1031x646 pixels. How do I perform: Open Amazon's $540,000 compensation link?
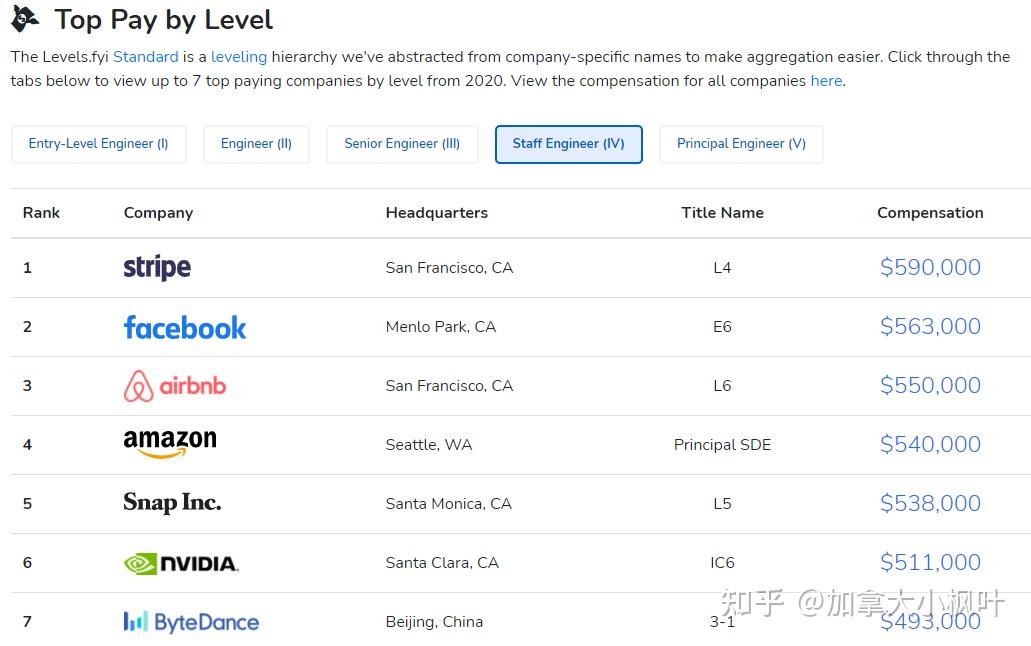tap(930, 444)
